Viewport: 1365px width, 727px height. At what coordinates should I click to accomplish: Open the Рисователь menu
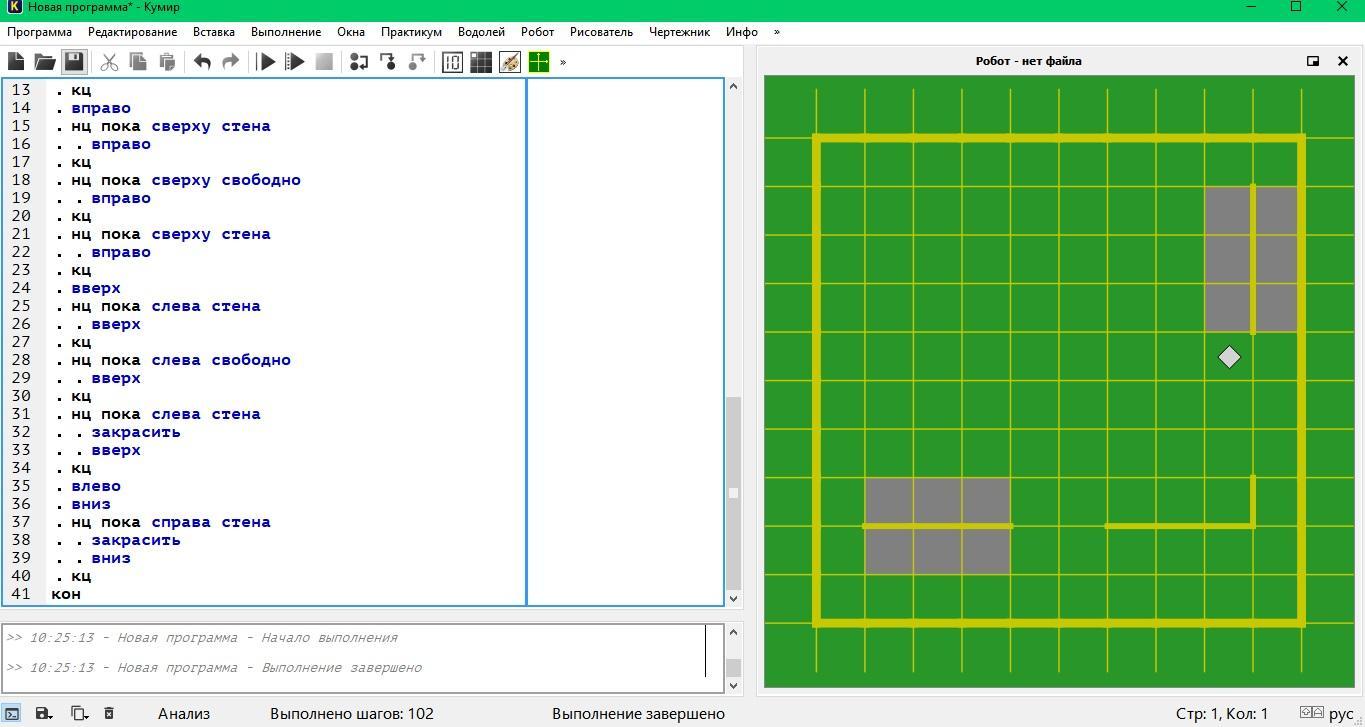(x=601, y=32)
